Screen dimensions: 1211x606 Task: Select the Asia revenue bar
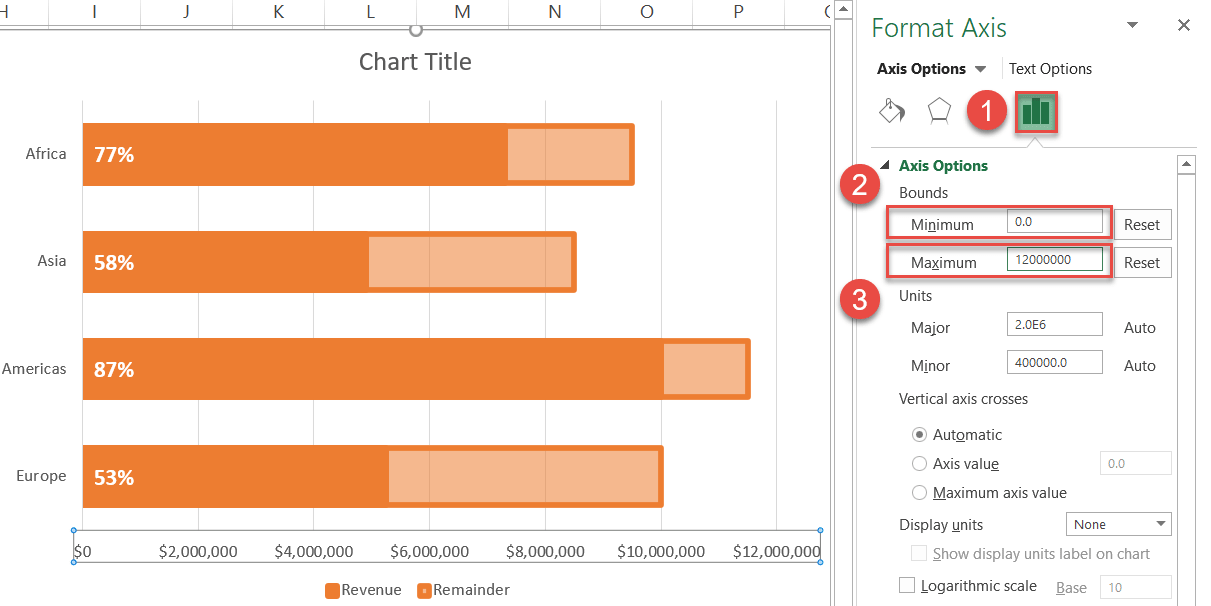pyautogui.click(x=226, y=262)
